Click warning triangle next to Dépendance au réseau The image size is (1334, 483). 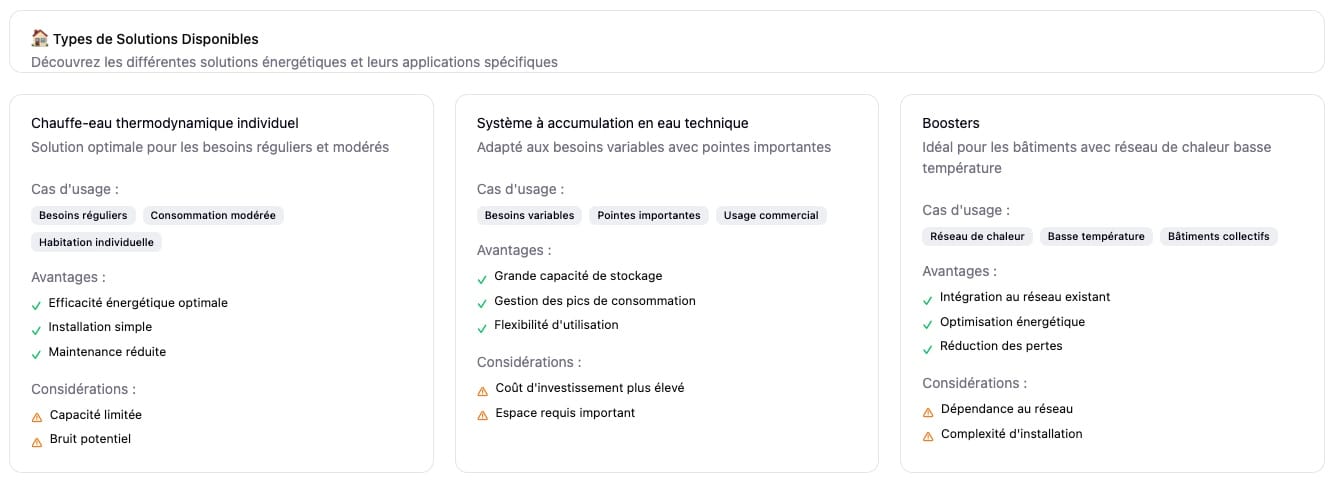point(929,410)
